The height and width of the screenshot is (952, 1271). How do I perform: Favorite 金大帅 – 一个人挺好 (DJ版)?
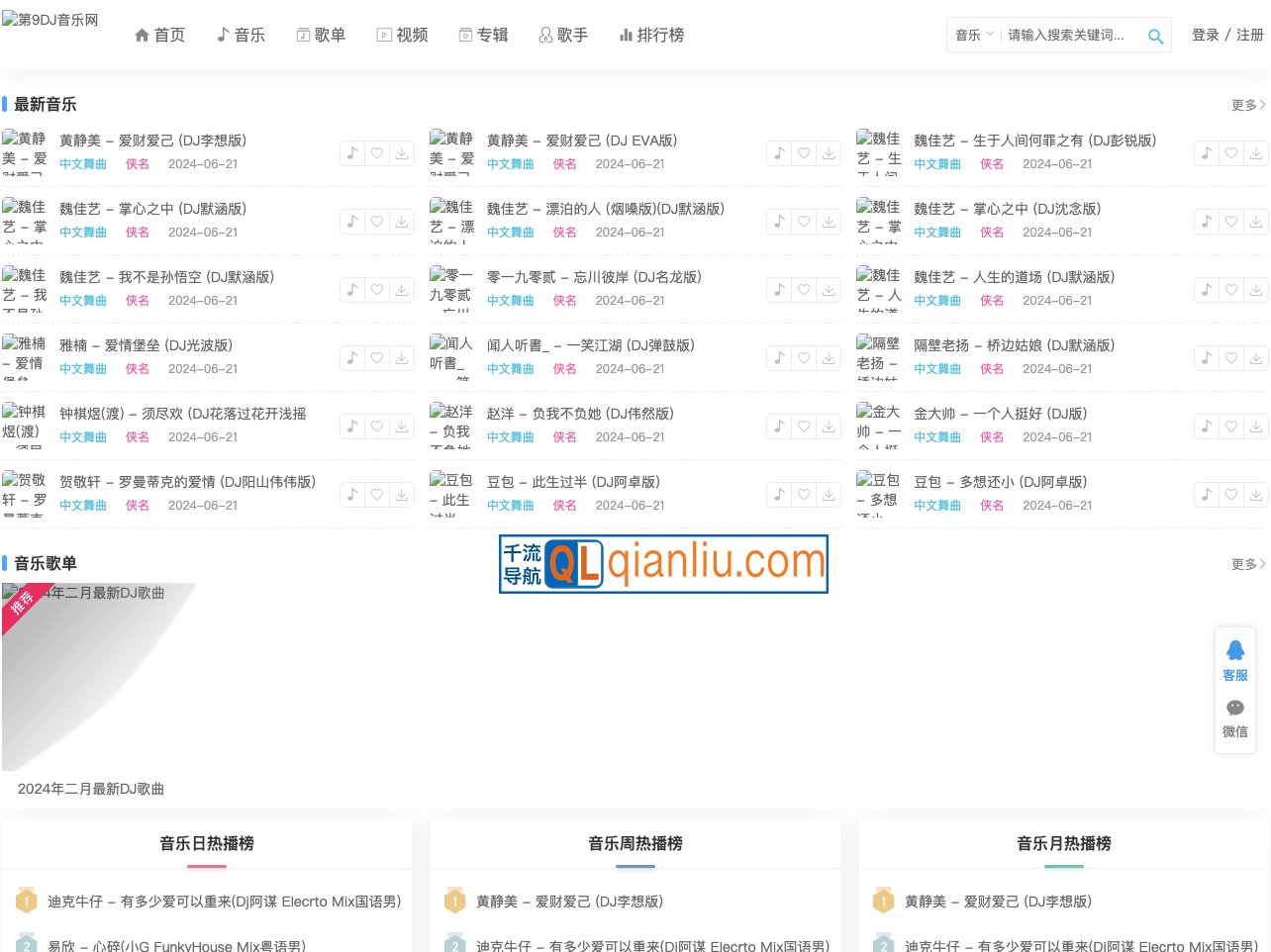(1230, 427)
